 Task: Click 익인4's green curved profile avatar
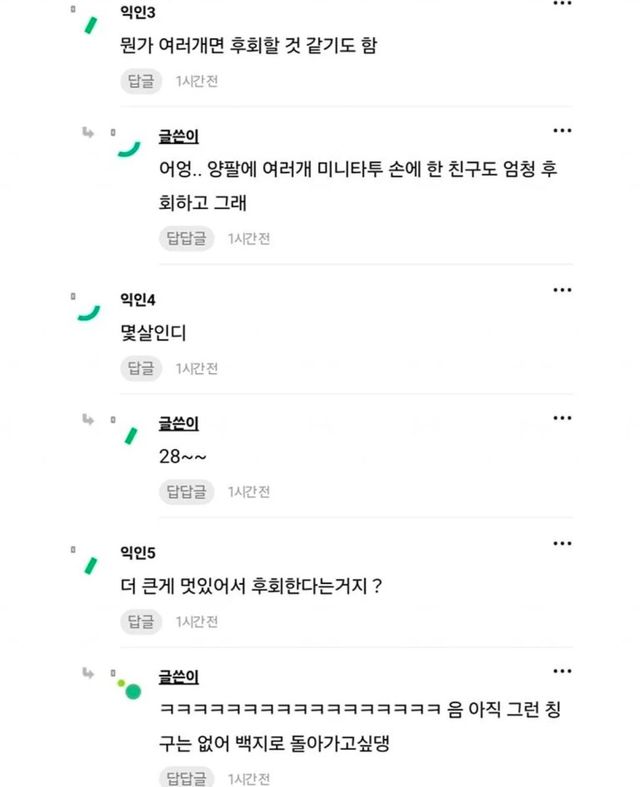(89, 312)
